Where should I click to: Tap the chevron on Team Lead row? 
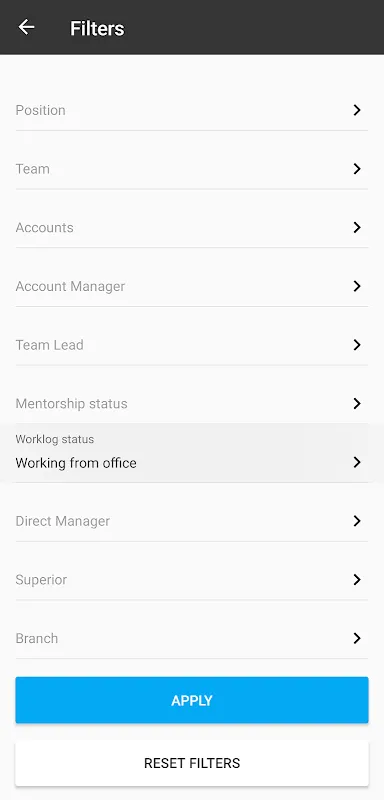[x=357, y=345]
